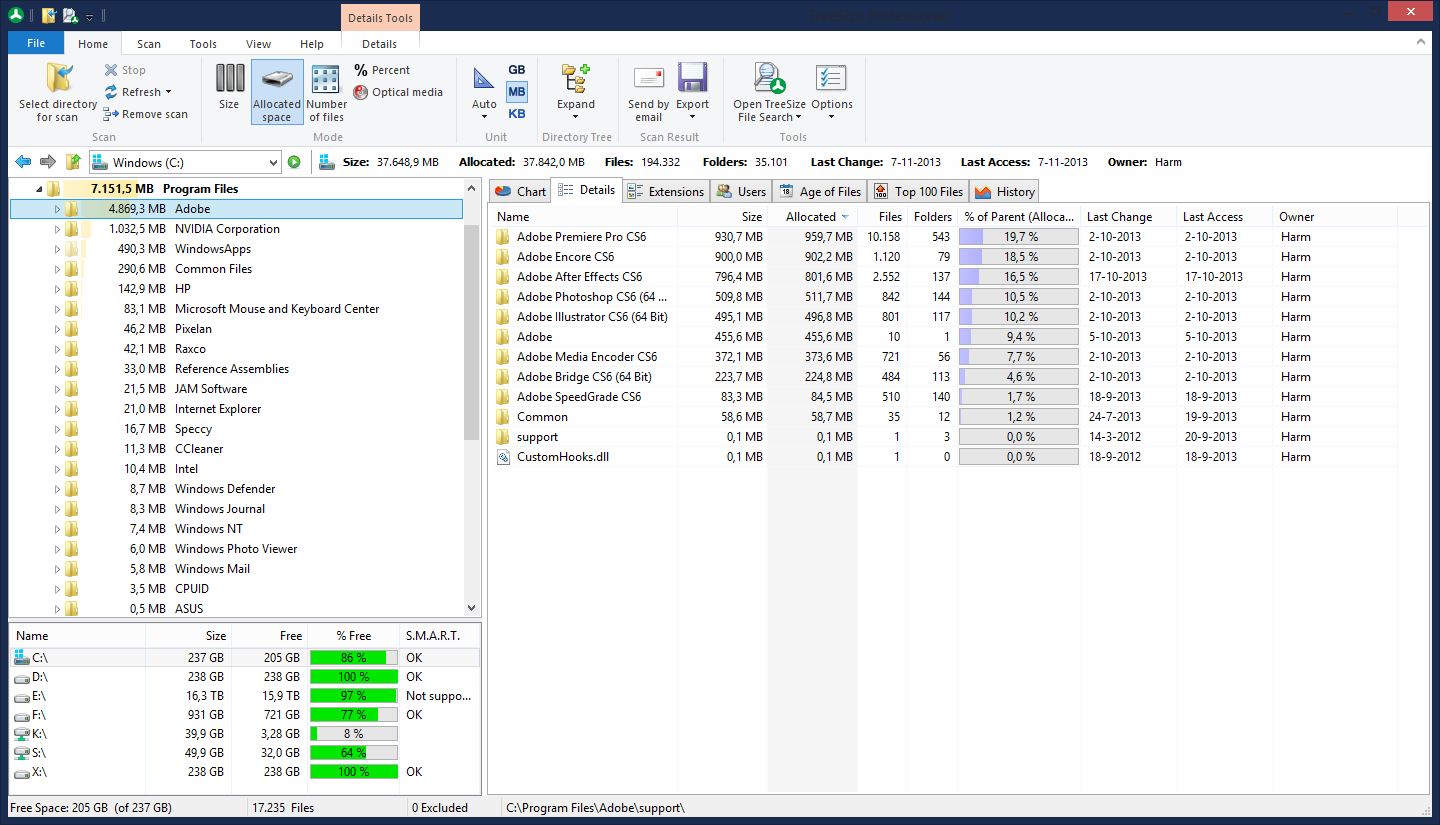Open the Refresh dropdown arrow
Viewport: 1440px width, 825px height.
tap(168, 92)
